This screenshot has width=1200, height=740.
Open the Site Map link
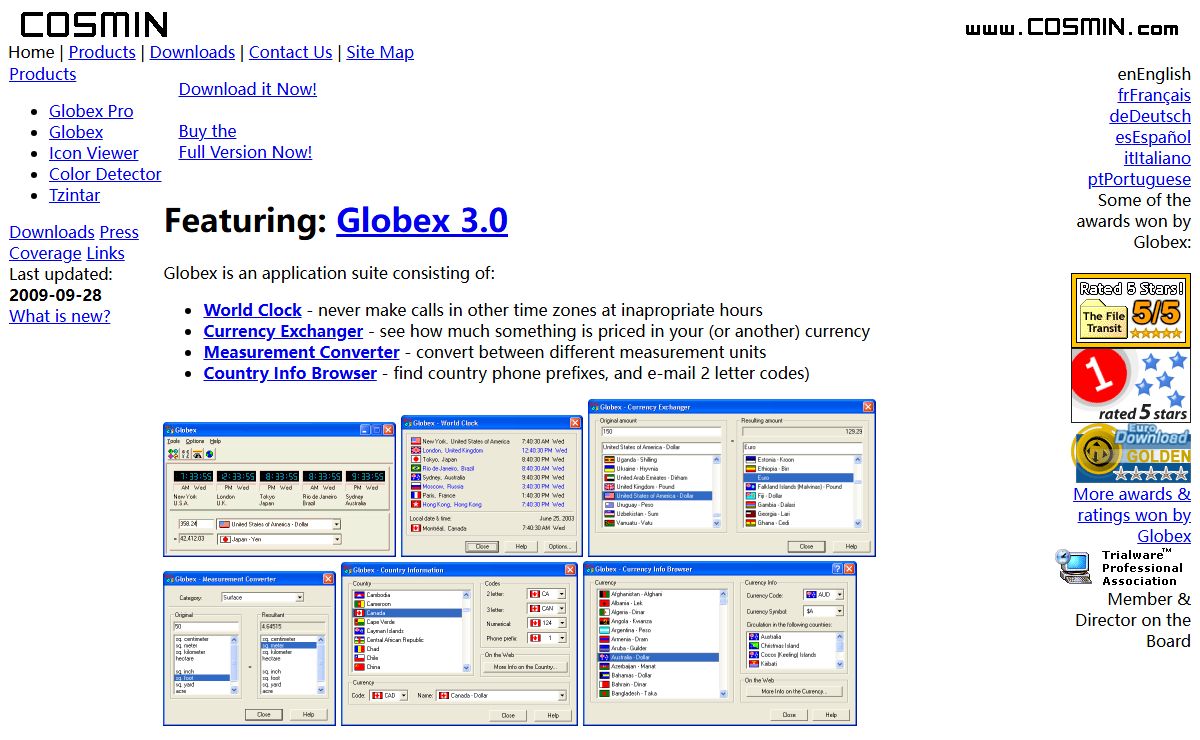click(380, 52)
